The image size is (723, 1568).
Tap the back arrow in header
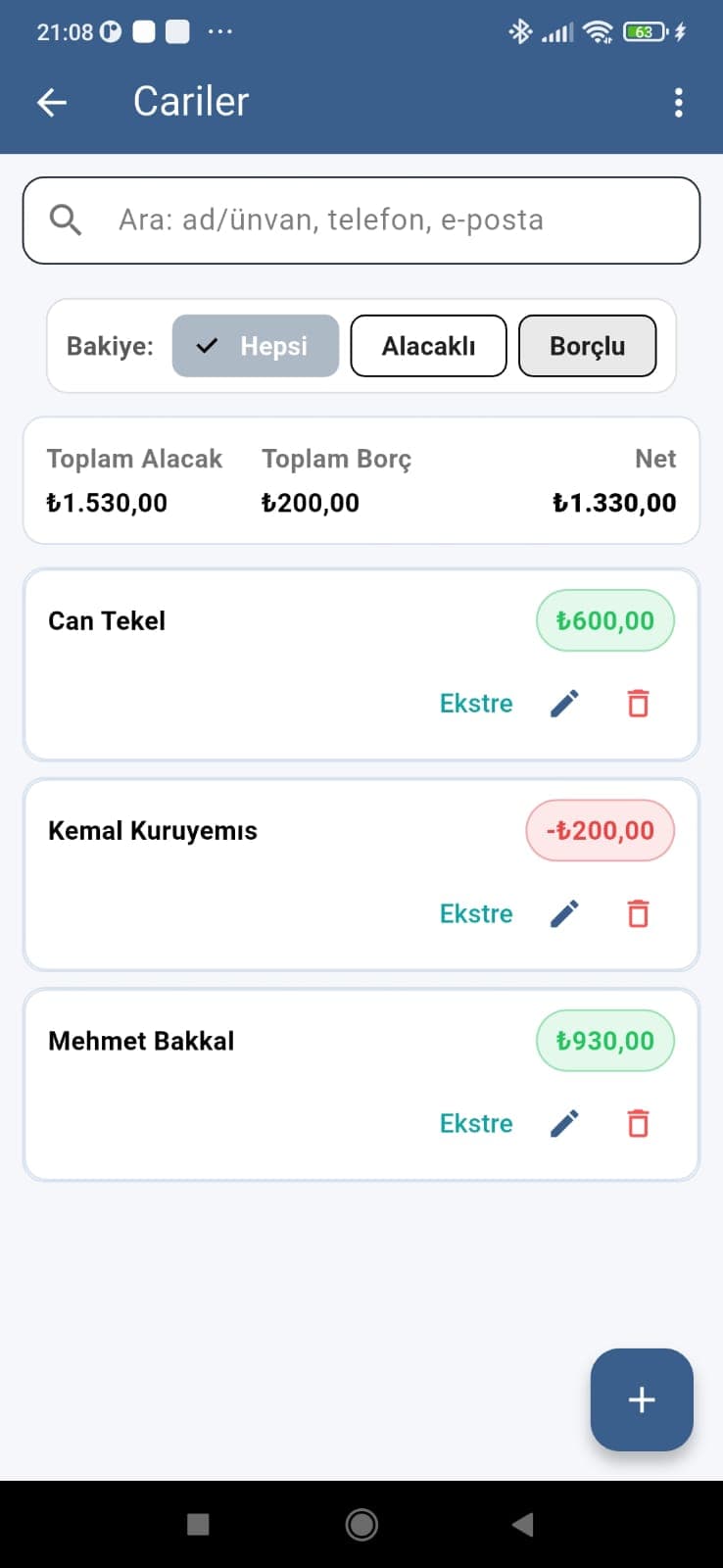[52, 102]
